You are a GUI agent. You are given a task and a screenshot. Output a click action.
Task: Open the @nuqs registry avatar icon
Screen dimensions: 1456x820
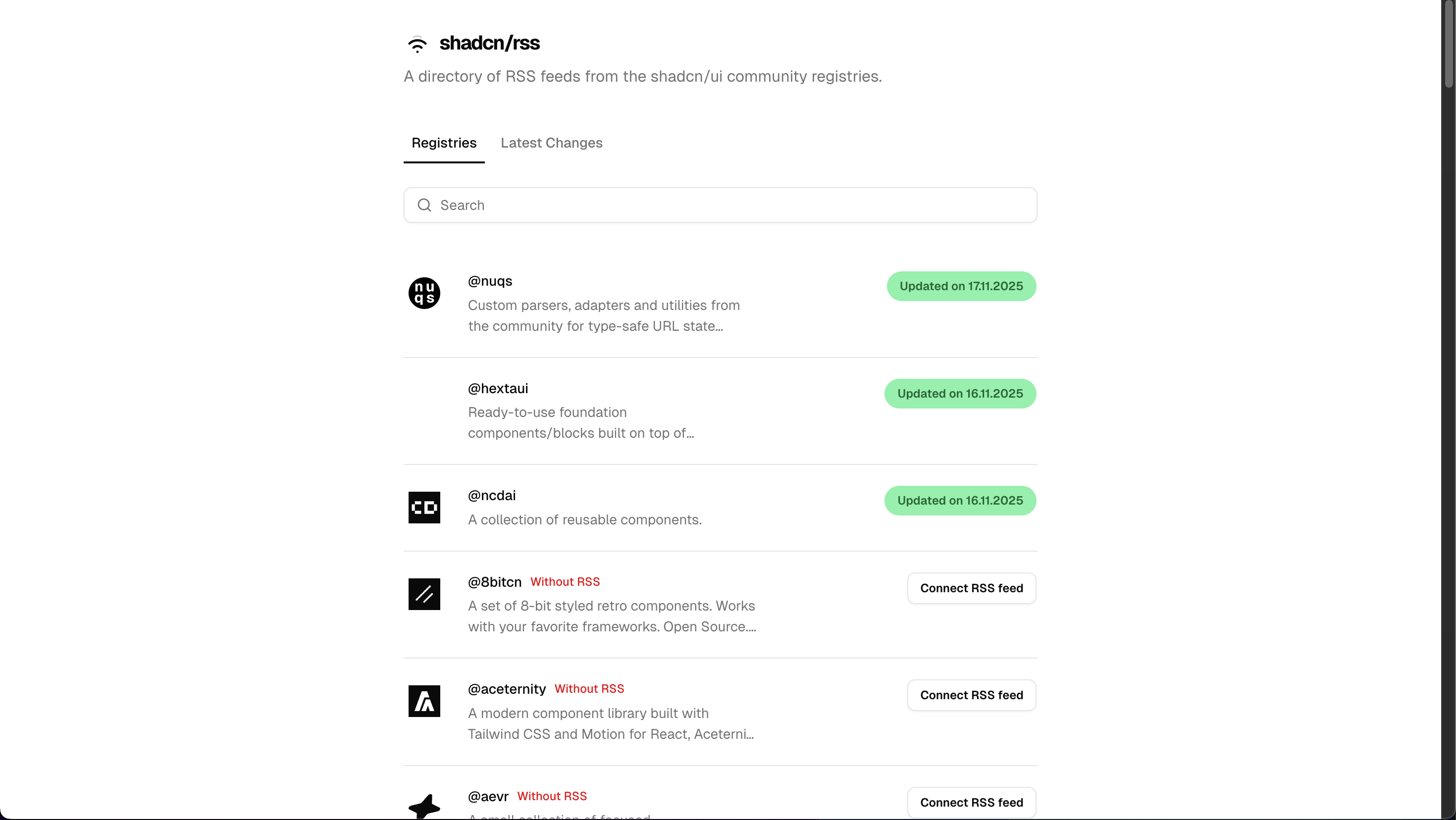tap(424, 293)
